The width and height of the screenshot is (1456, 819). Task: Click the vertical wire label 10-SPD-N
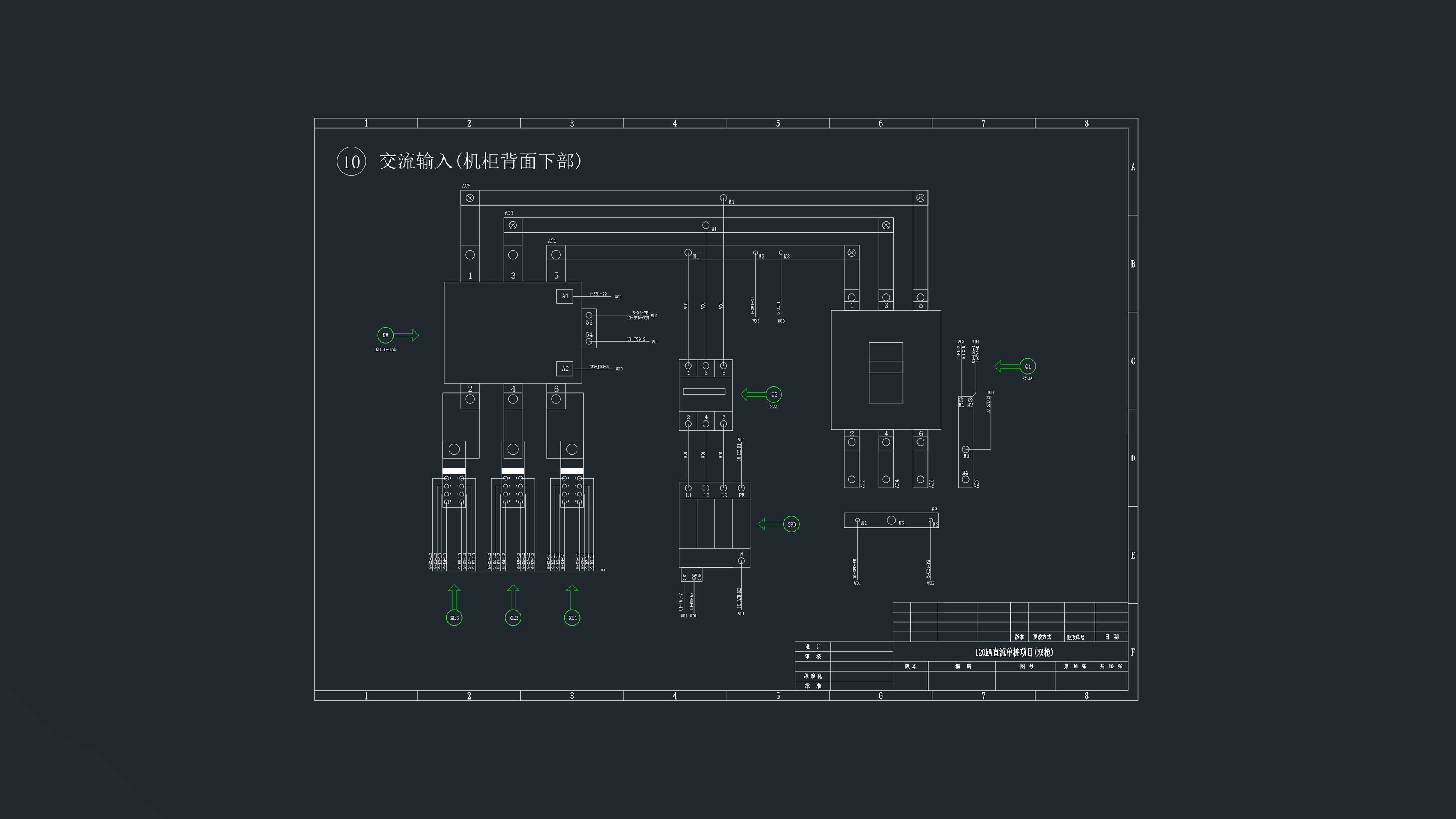coord(988,405)
